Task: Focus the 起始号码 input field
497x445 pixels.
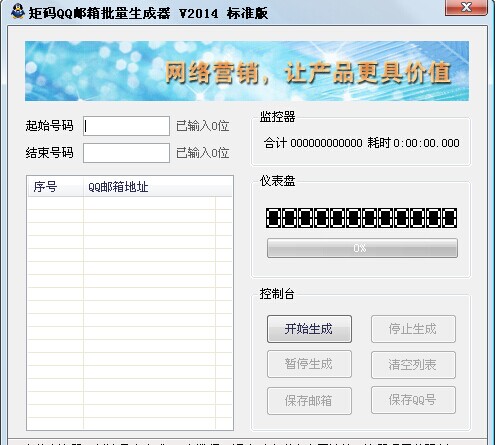Action: click(x=126, y=126)
